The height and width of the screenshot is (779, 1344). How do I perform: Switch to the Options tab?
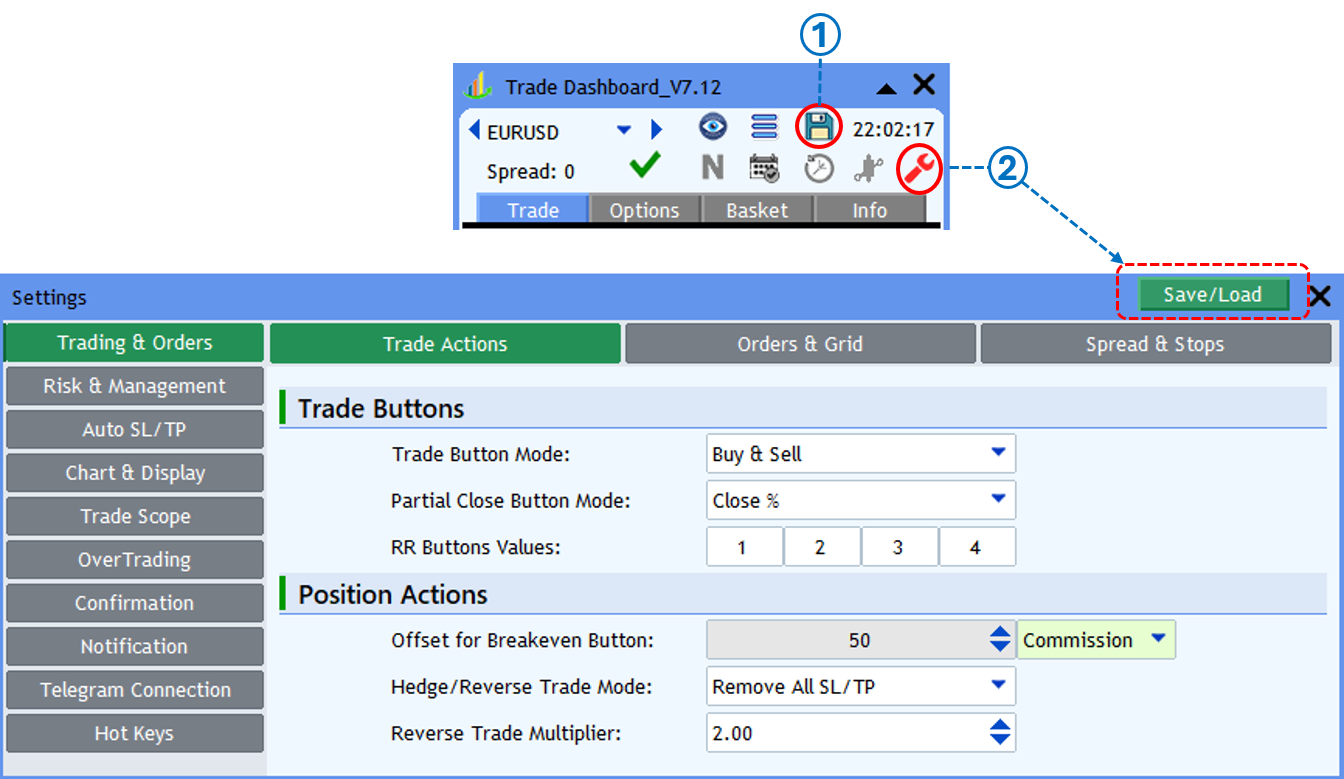(645, 210)
